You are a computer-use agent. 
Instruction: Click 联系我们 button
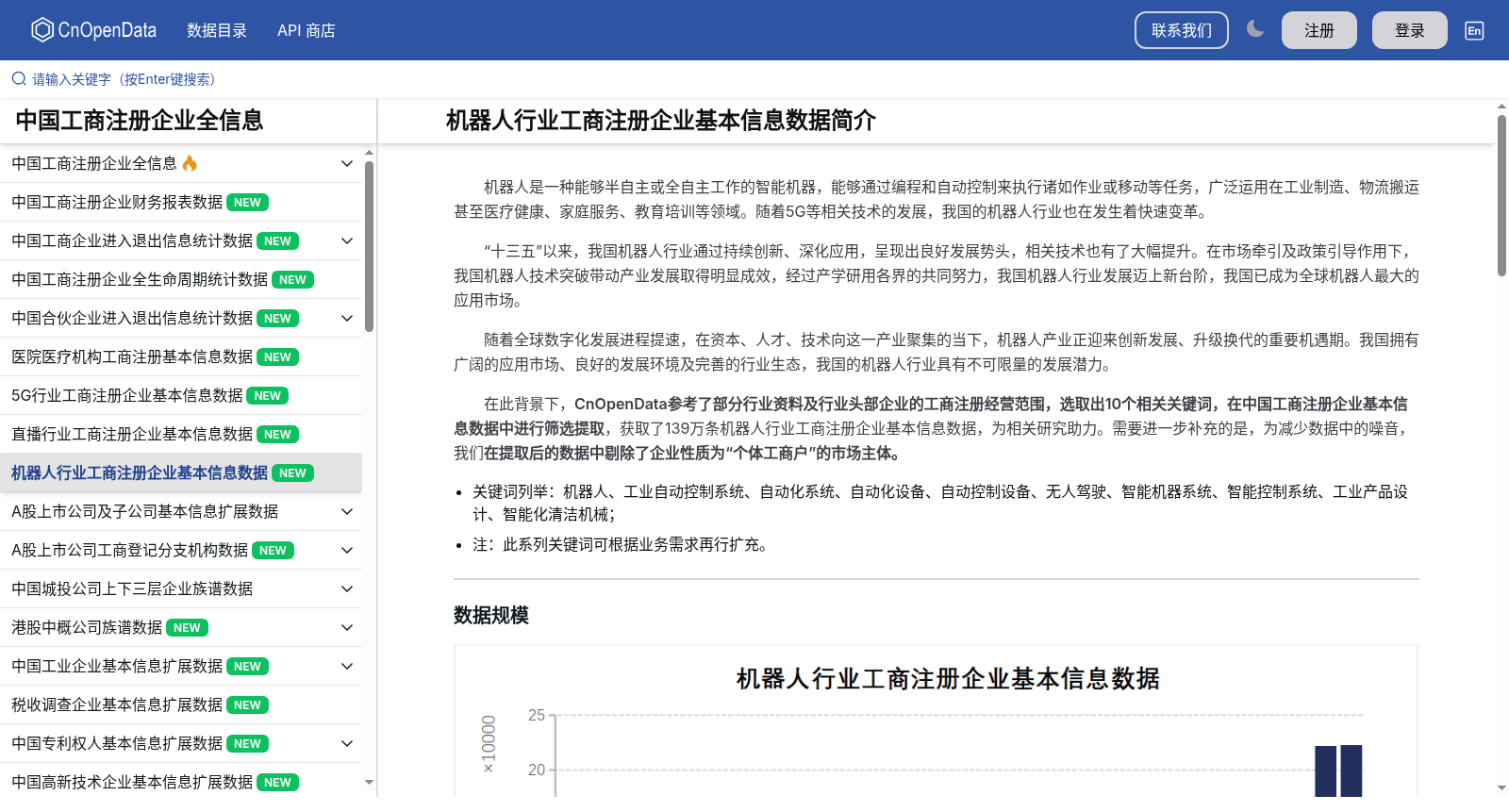tap(1182, 30)
